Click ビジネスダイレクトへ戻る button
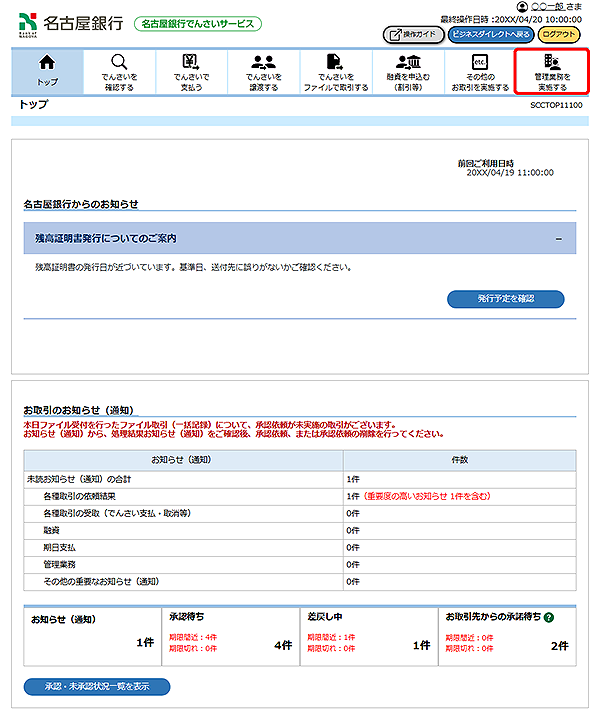The image size is (600, 714). pos(490,34)
